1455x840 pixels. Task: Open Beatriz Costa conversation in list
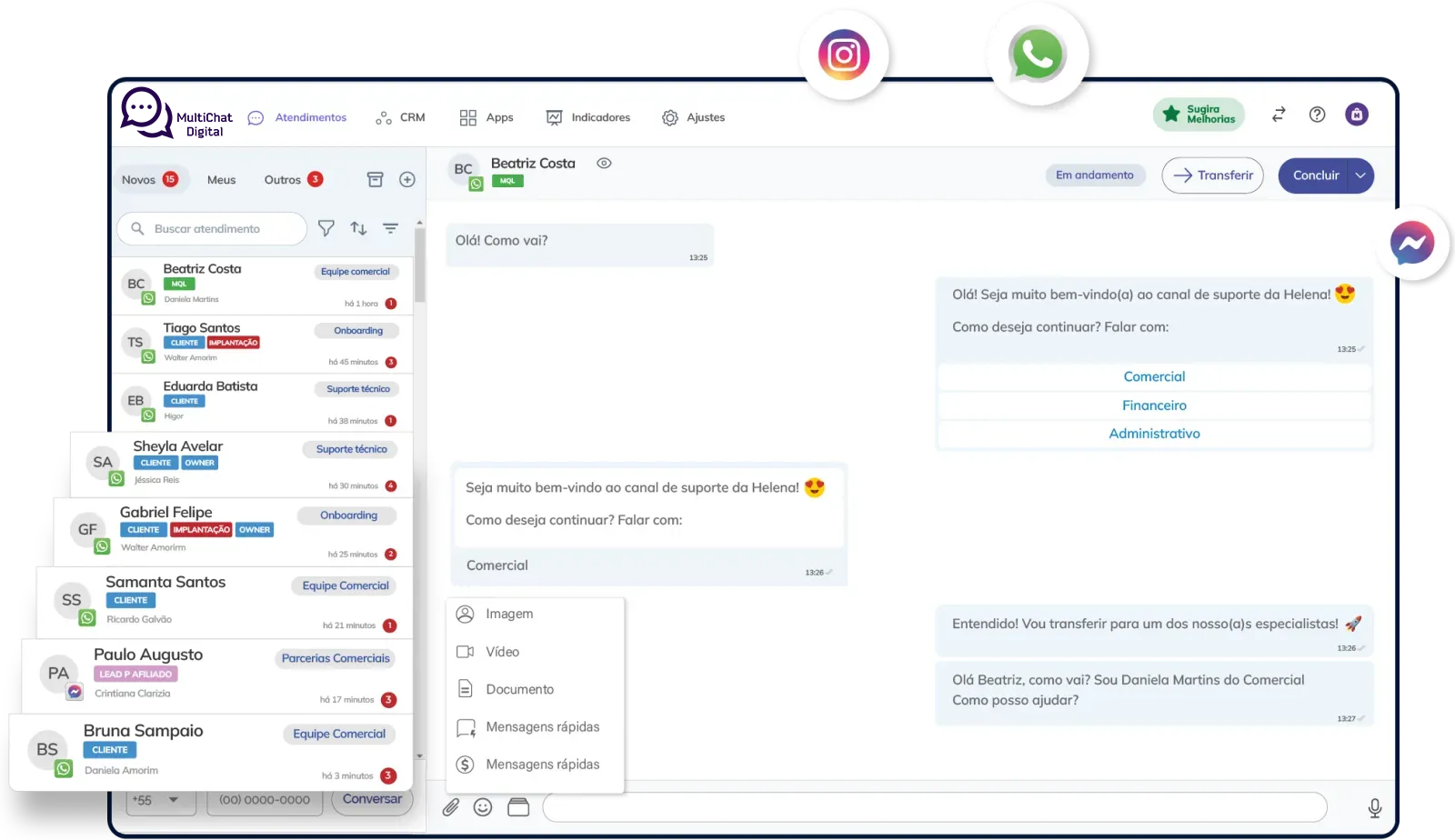tap(262, 285)
